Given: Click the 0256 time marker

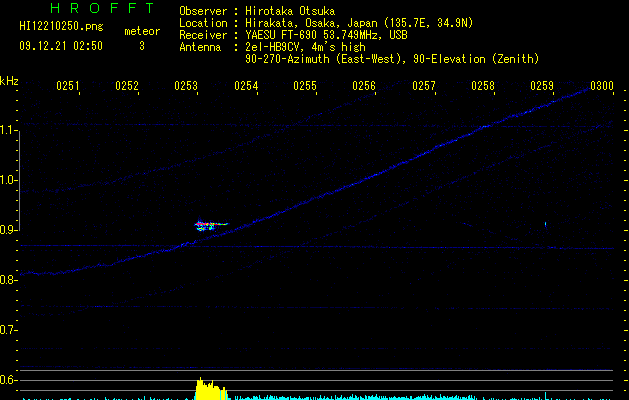Looking at the screenshot, I should pos(364,85).
